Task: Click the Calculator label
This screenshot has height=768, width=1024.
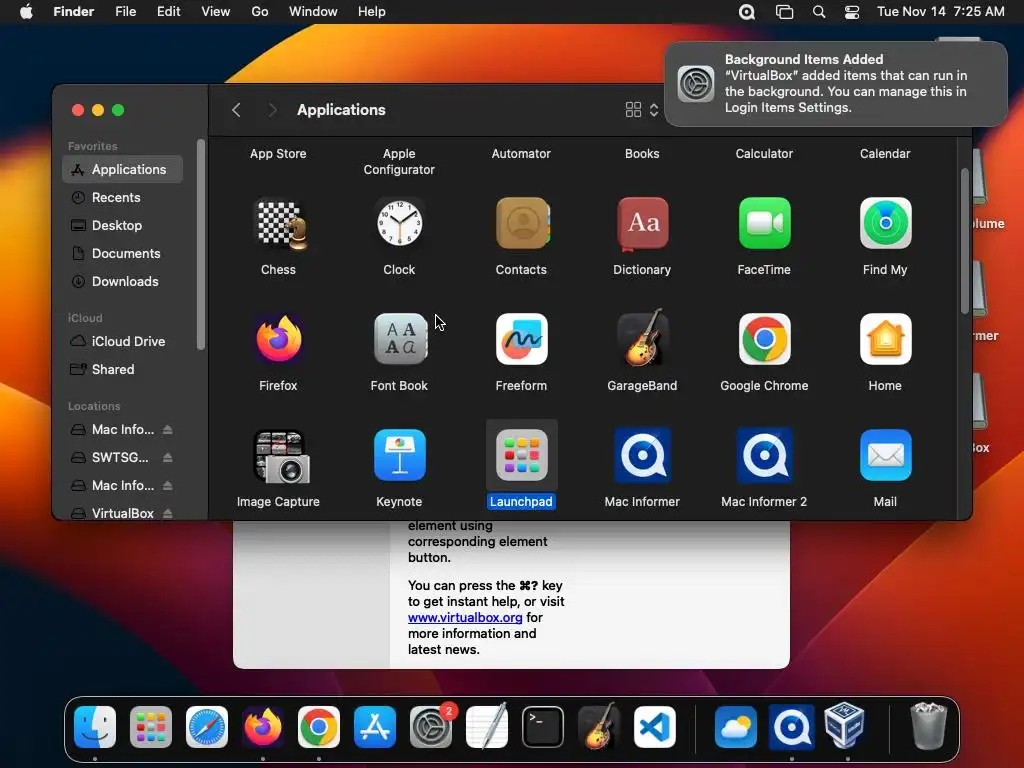Action: [x=764, y=153]
